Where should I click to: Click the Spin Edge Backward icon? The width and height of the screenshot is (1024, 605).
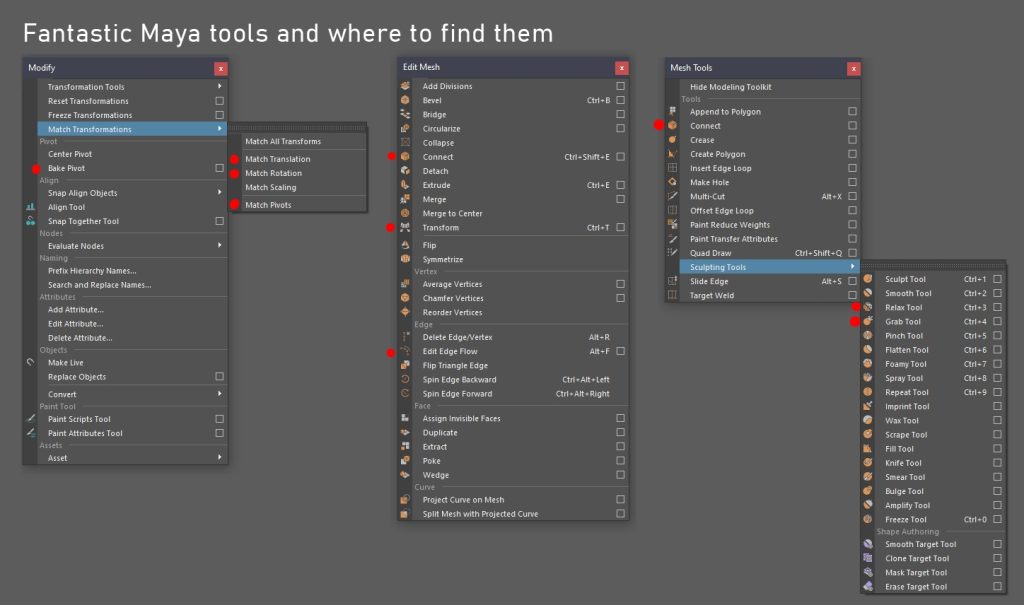point(405,379)
